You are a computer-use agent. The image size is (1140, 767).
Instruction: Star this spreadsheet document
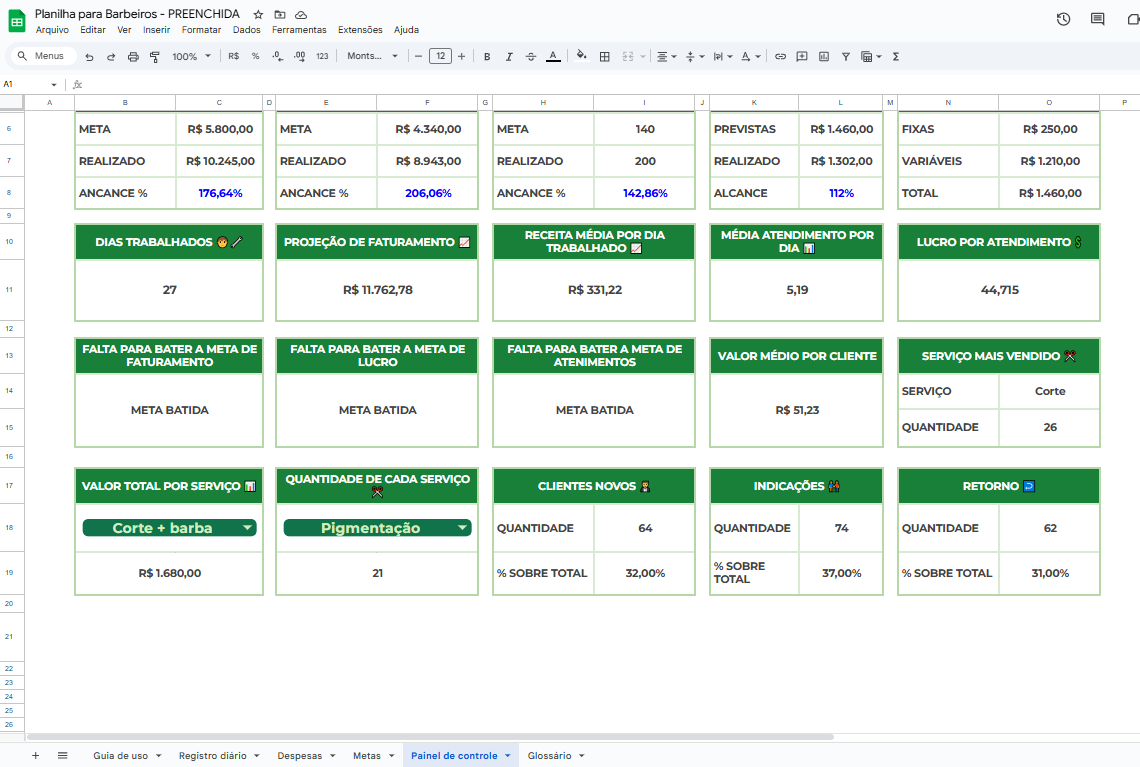coord(259,15)
